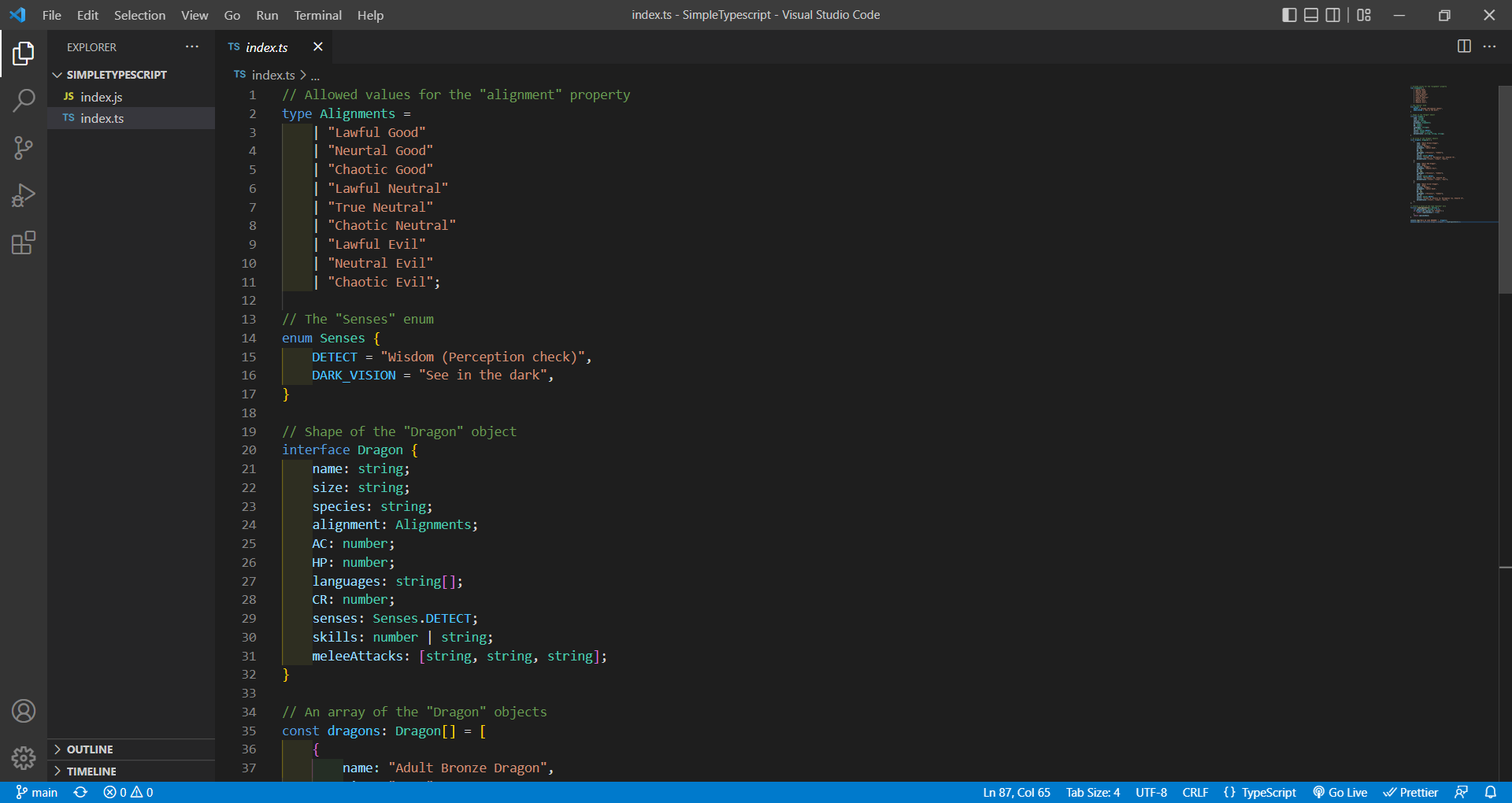Viewport: 1512px width, 803px height.
Task: Open the Accounts menu icon
Action: point(24,711)
